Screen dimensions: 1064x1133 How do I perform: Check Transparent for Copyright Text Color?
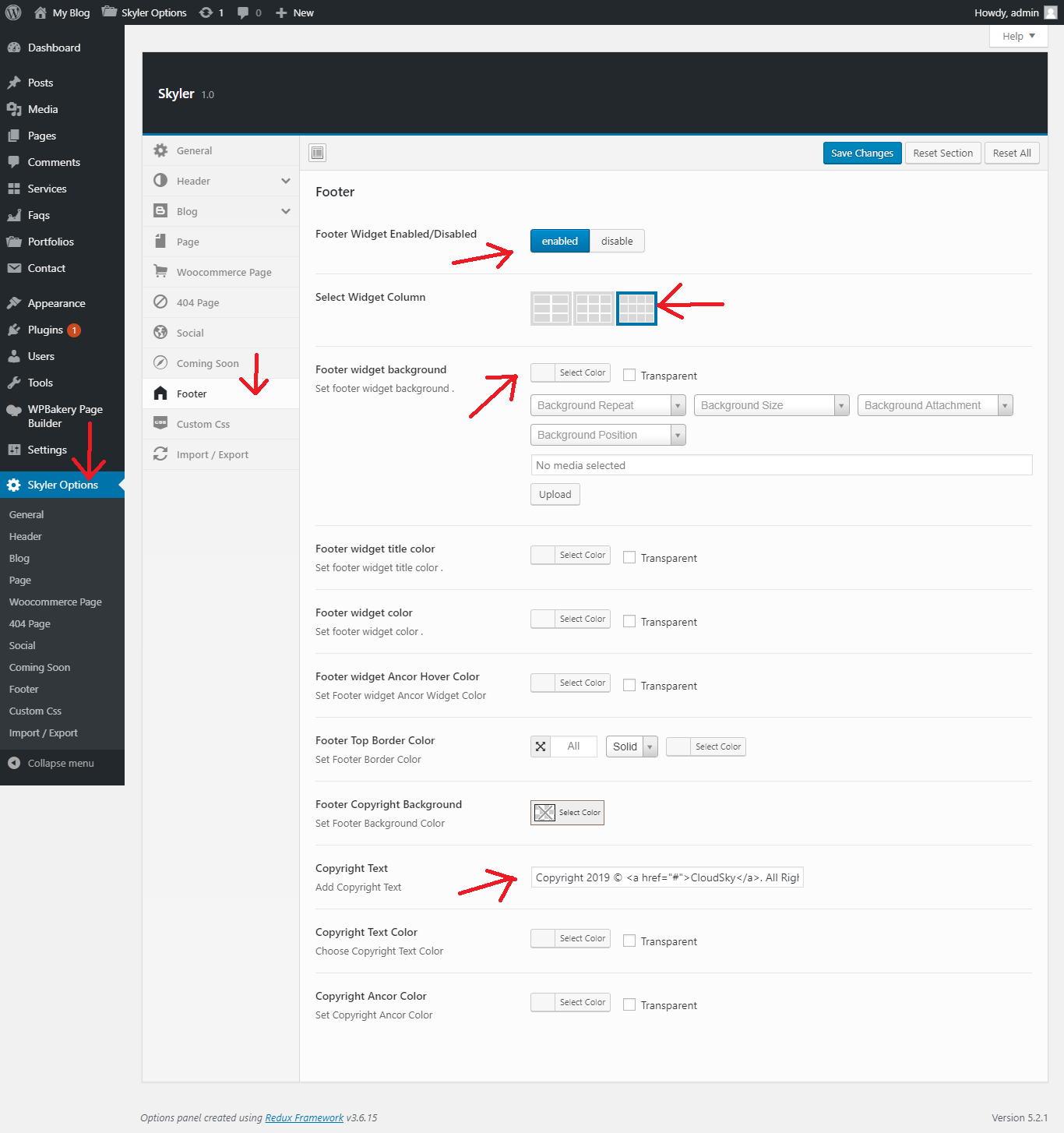(629, 941)
